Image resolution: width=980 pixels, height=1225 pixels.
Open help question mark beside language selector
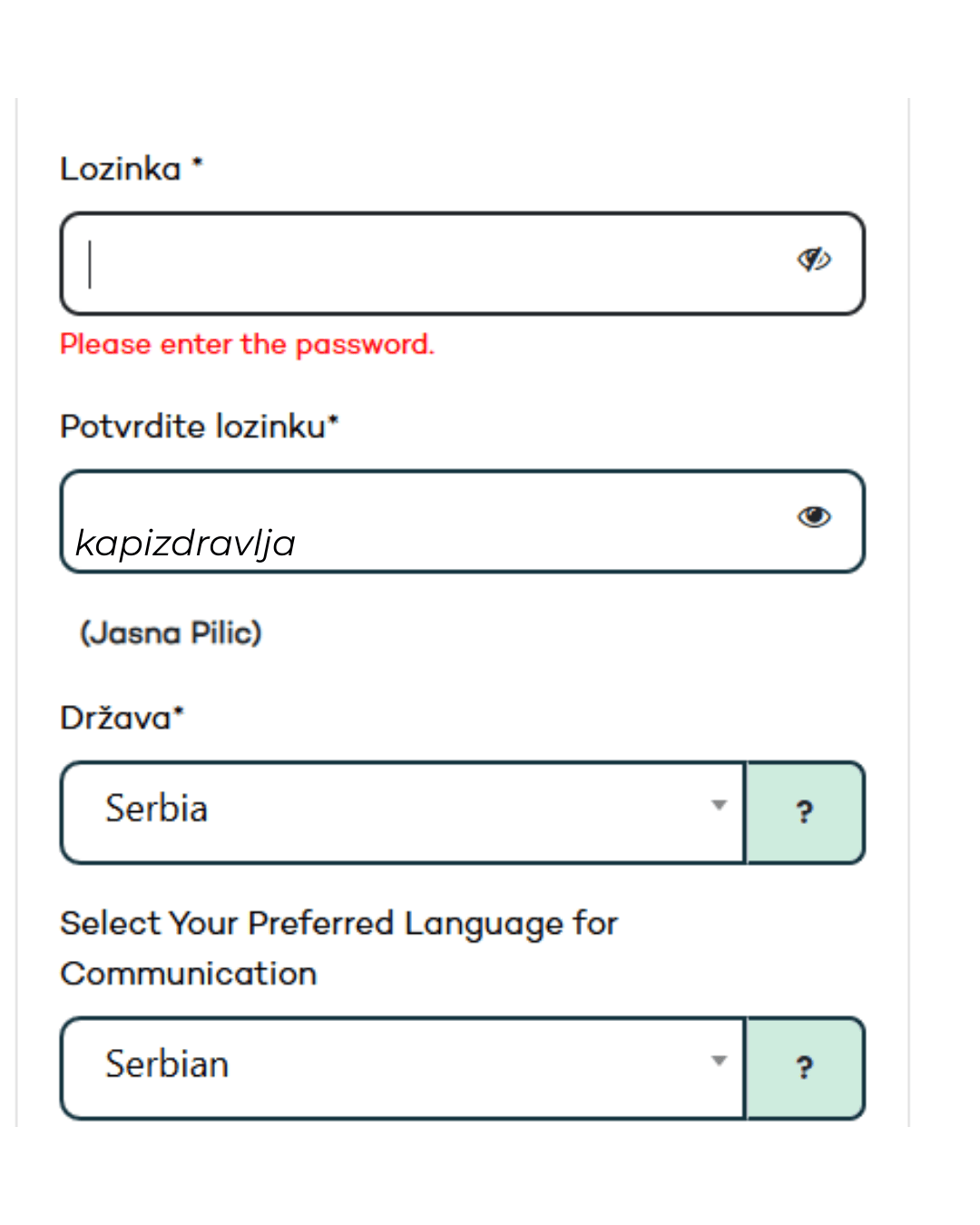[x=805, y=1068]
